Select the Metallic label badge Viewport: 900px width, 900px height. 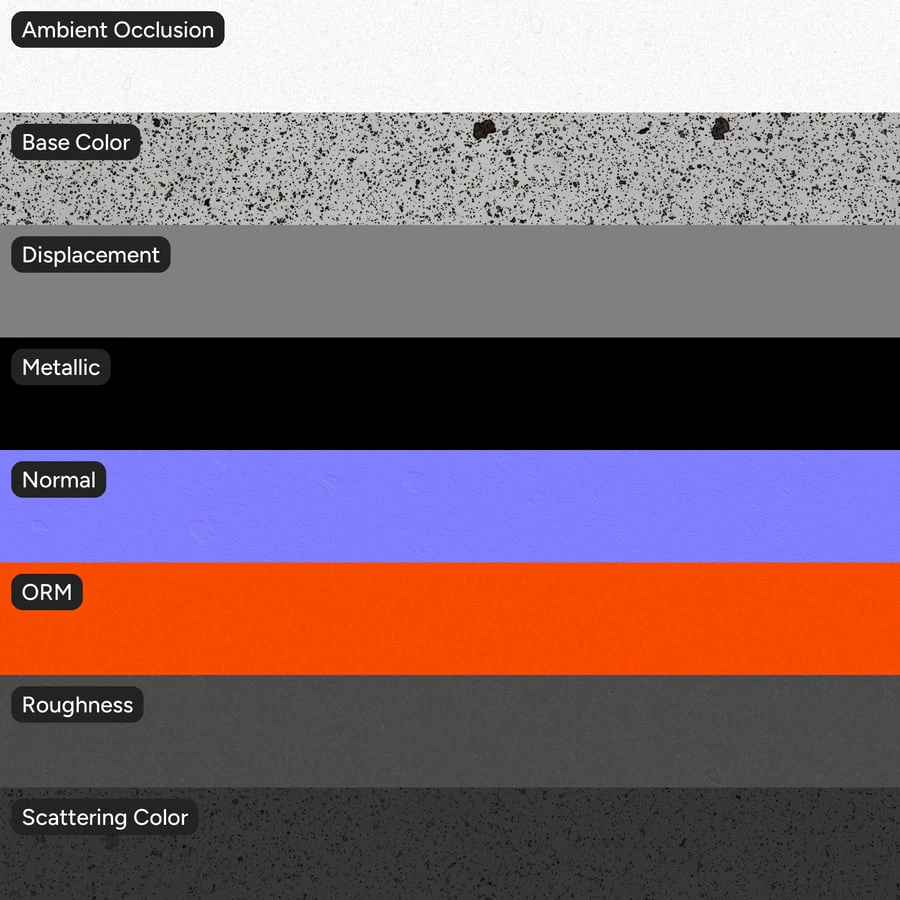[61, 367]
